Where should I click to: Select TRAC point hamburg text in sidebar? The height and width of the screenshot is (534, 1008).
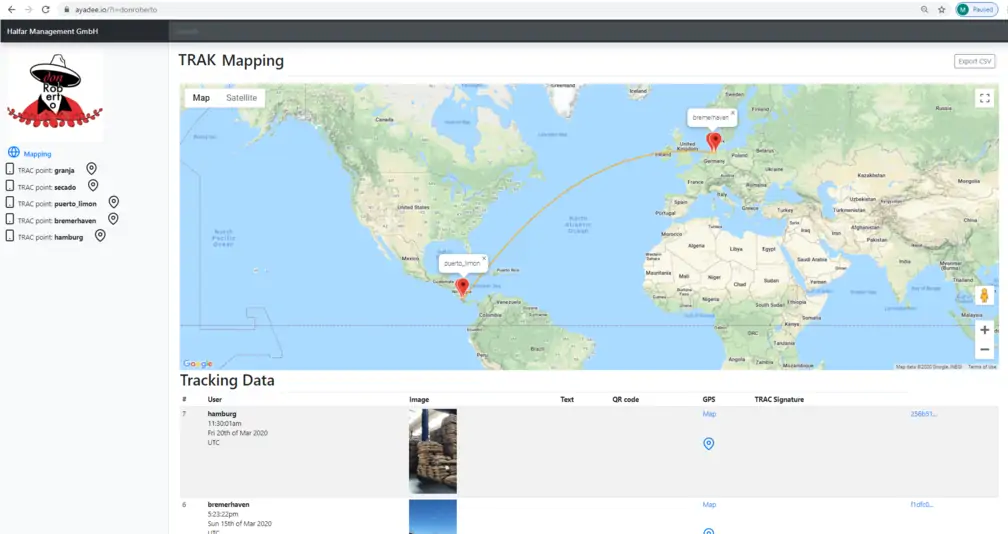[x=51, y=237]
